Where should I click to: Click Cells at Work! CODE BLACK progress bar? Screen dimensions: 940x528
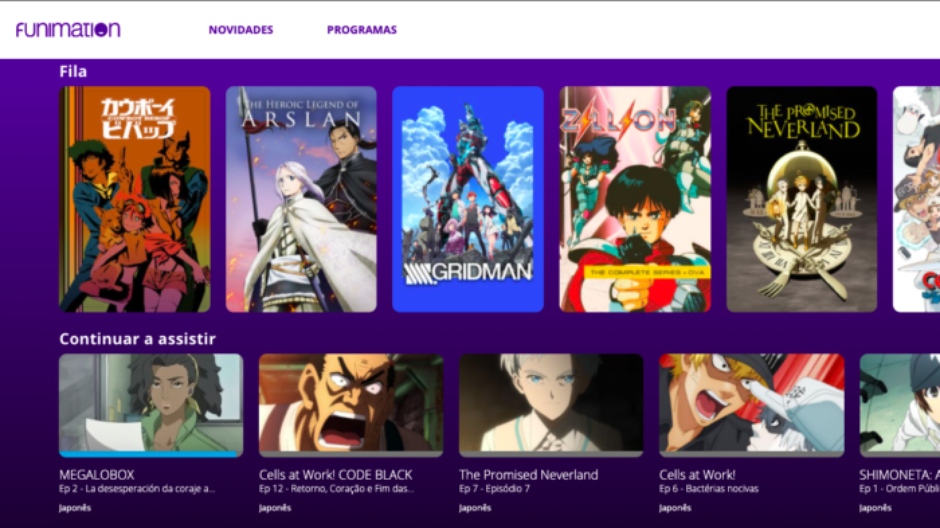(351, 454)
